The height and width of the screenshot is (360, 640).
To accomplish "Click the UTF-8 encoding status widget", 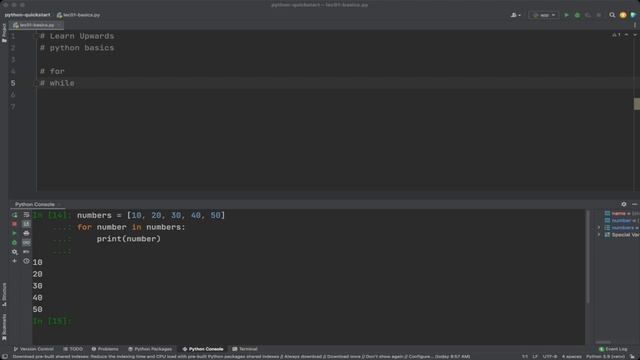I will pos(550,357).
